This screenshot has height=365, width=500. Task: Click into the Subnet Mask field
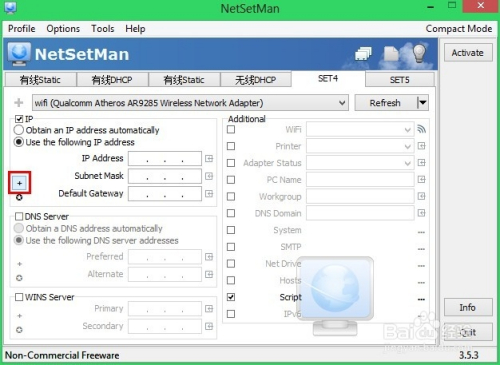165,176
